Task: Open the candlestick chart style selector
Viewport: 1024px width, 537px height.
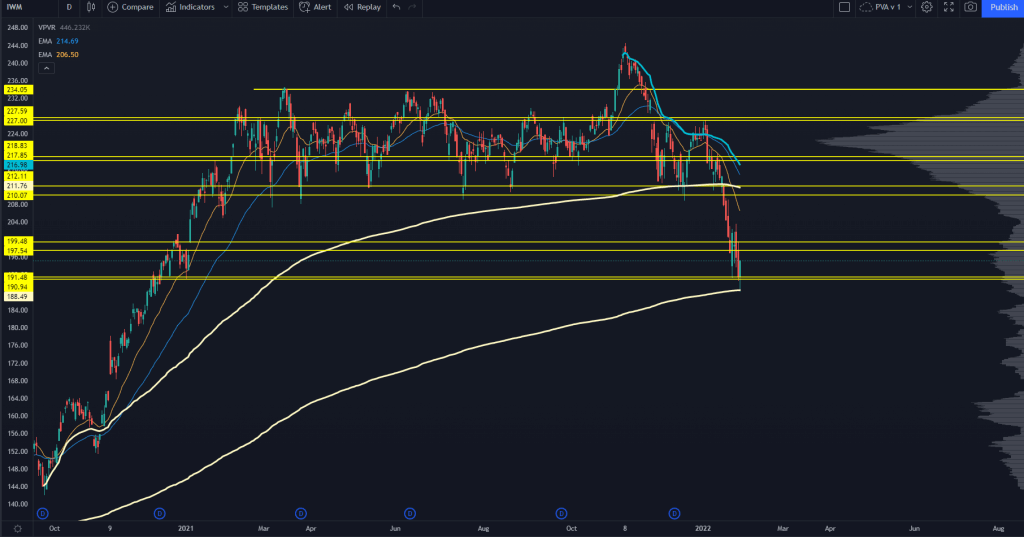Action: [x=91, y=7]
